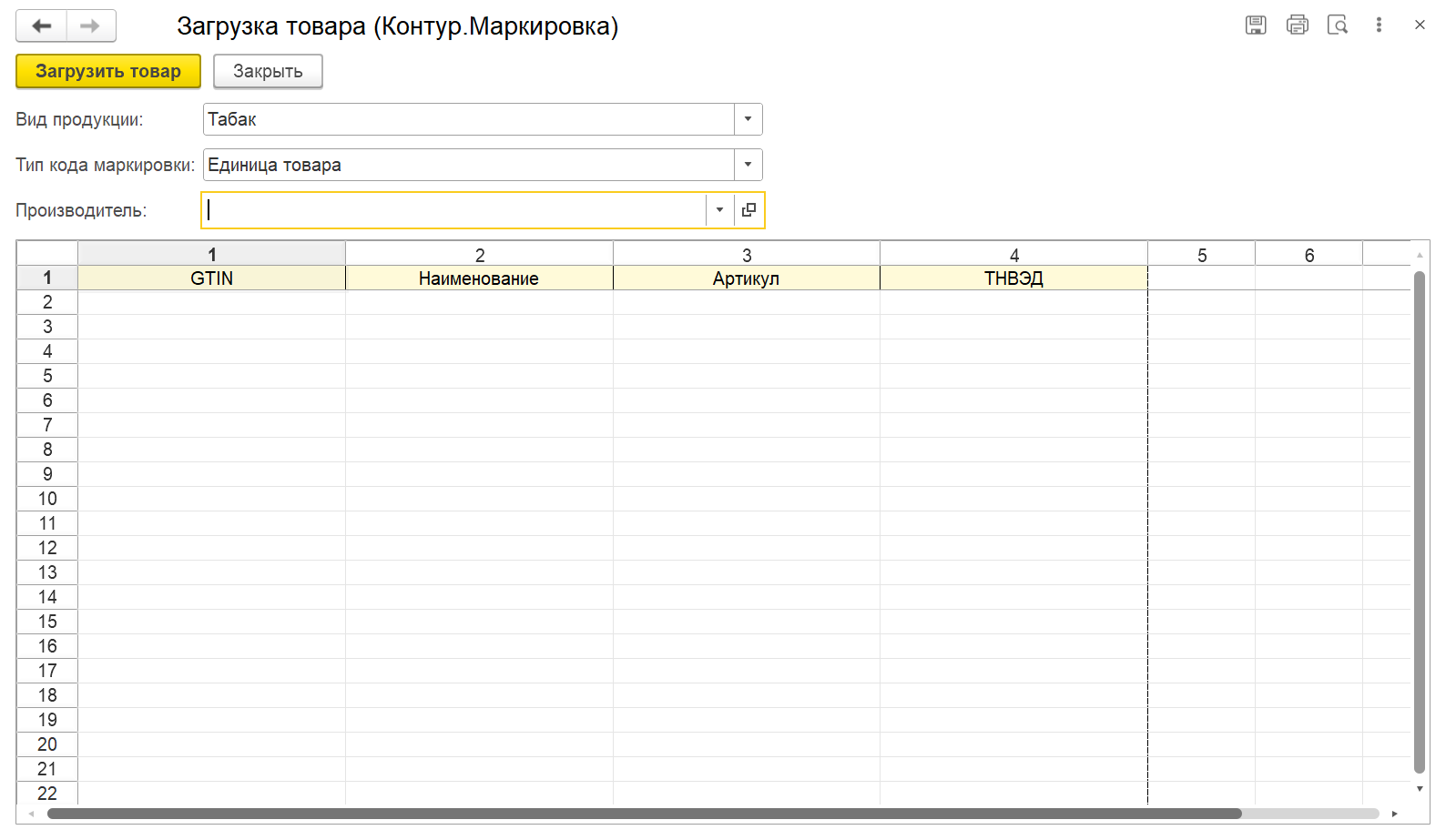Screen dimensions: 1456x840
Task: Go back with the left arrow button
Action: (x=41, y=25)
